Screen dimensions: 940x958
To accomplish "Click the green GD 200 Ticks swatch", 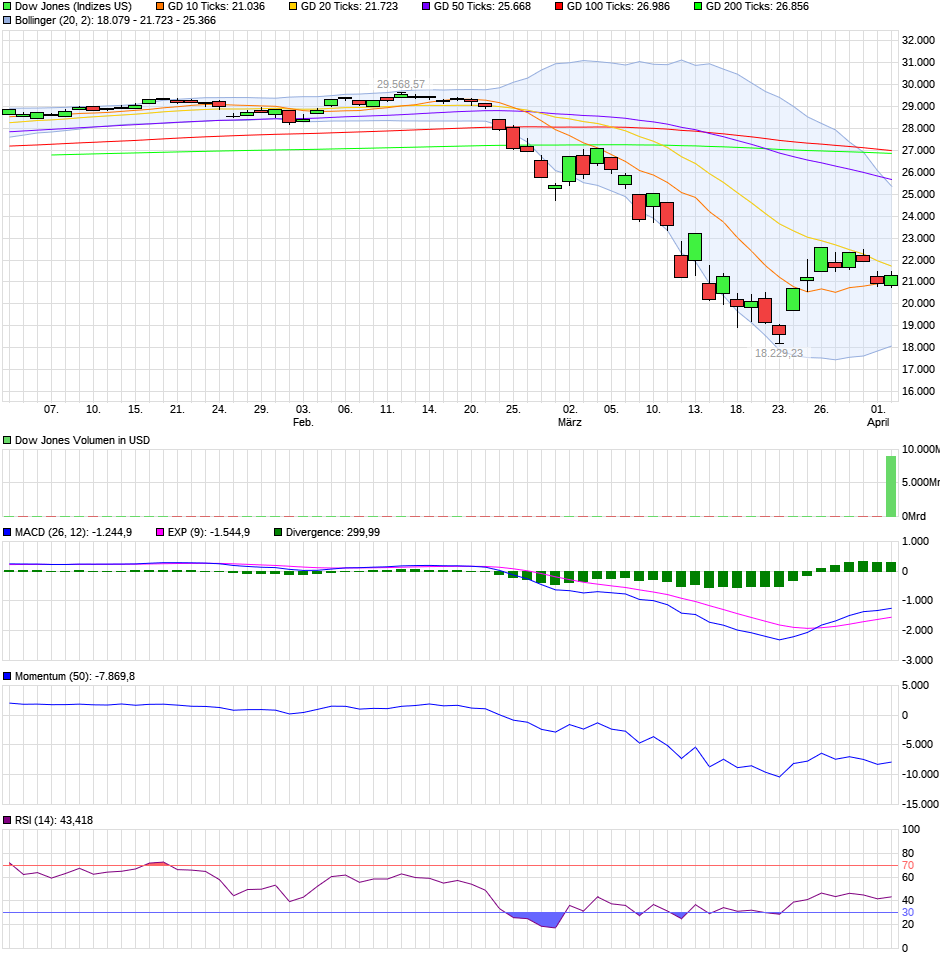I will click(698, 6).
